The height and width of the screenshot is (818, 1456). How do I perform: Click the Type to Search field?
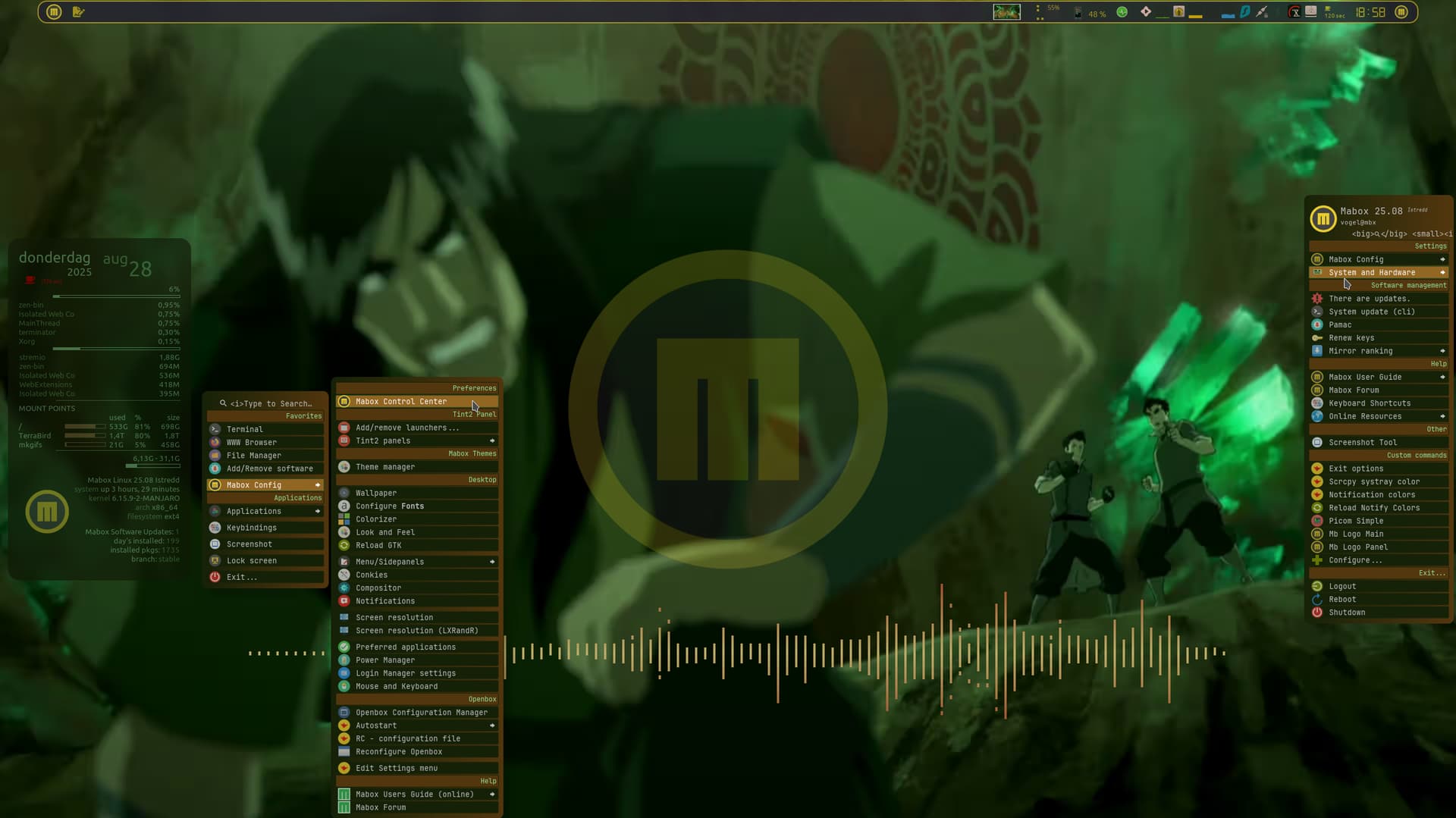[271, 403]
